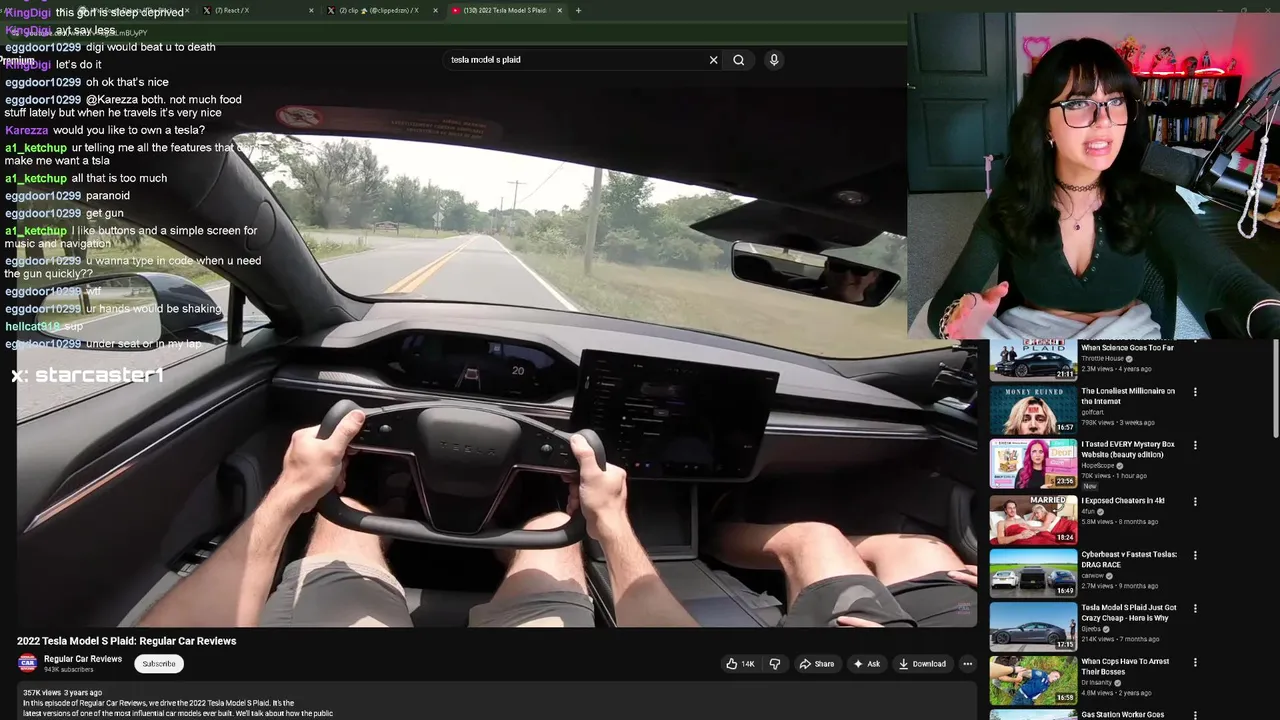Image resolution: width=1280 pixels, height=720 pixels.
Task: Open the Regular Car Reviews channel name link
Action: 83,659
